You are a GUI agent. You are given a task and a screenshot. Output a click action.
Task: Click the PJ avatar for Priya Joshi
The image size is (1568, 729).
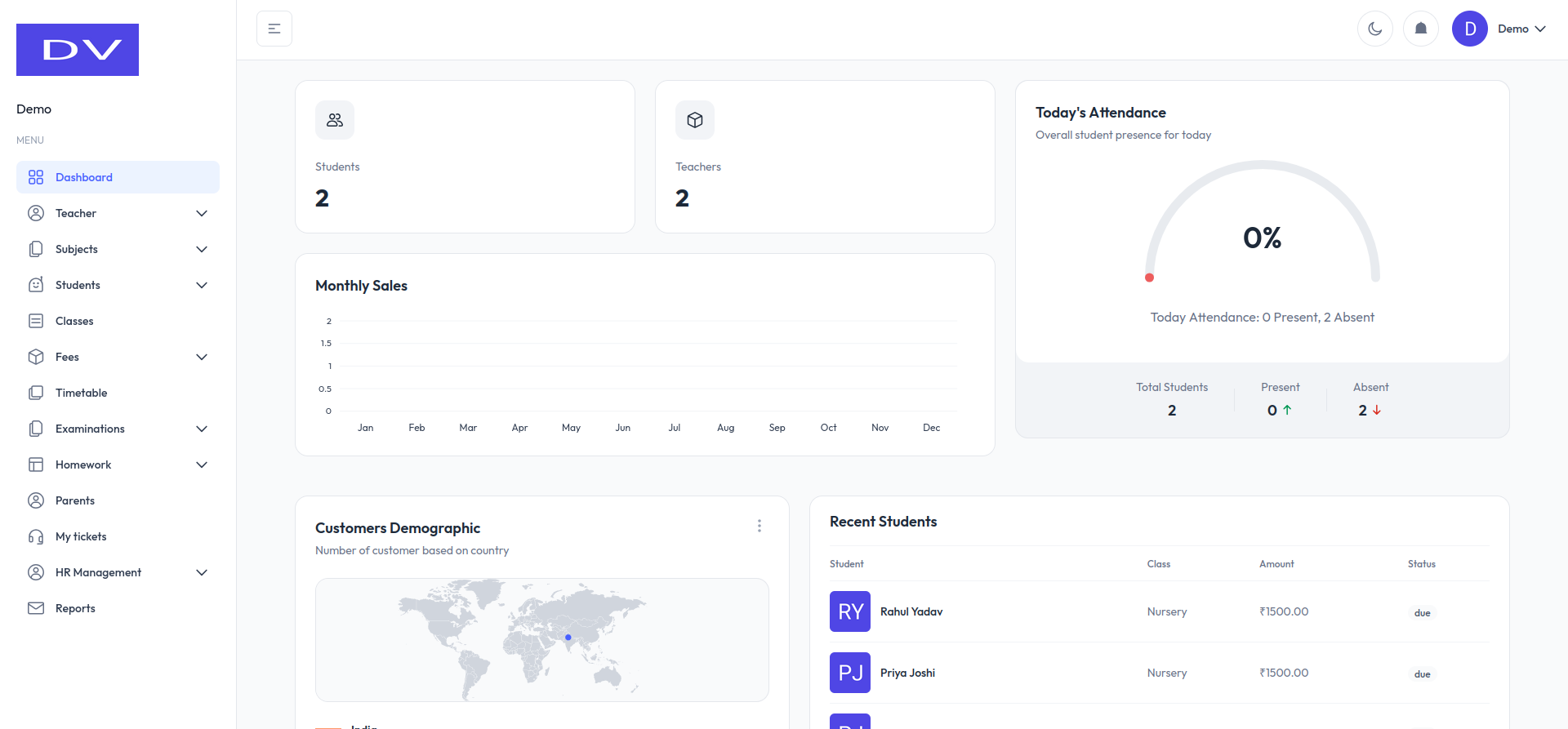pyautogui.click(x=850, y=673)
